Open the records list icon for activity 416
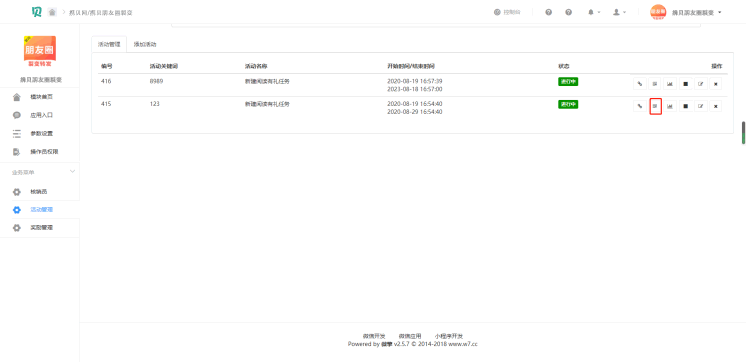 tap(655, 84)
